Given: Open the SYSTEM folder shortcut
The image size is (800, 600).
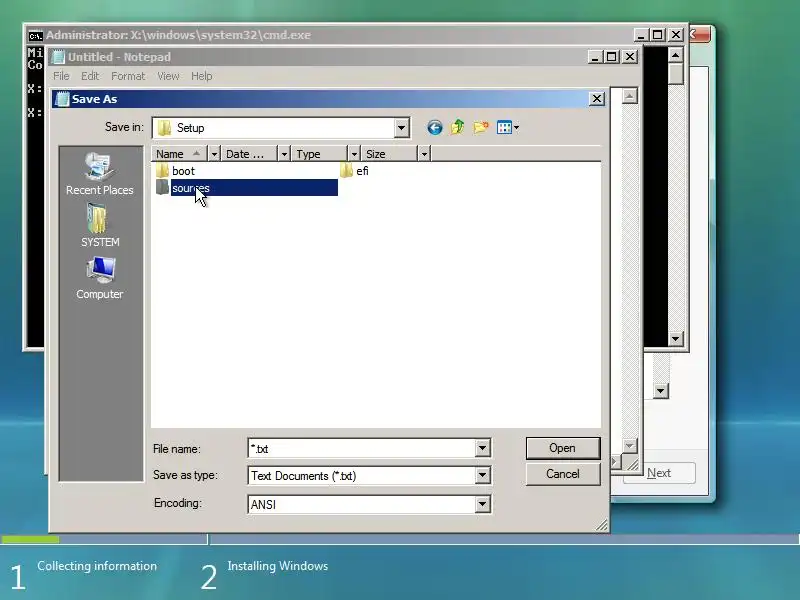Looking at the screenshot, I should point(99,226).
